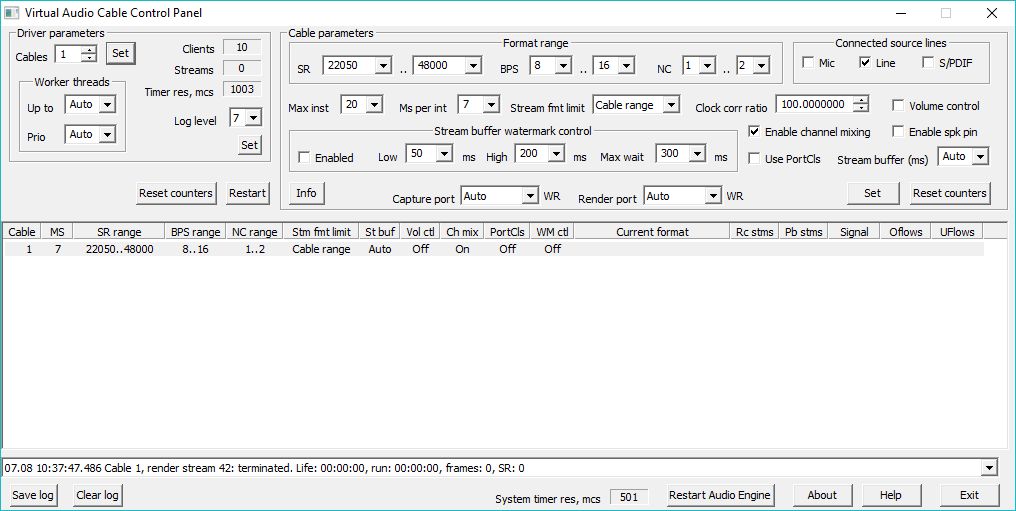Viewport: 1016px width, 511px height.
Task: Increase the Cables count stepper
Action: [89, 49]
